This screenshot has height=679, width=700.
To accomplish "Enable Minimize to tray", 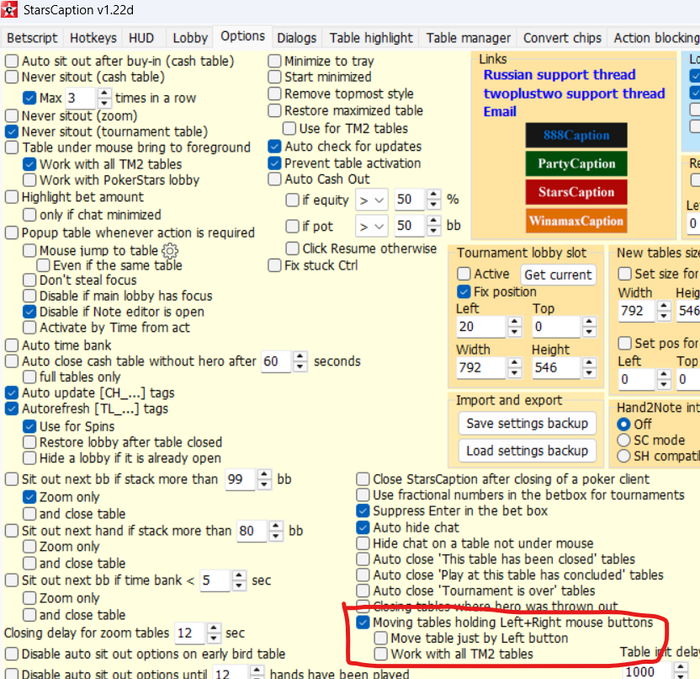I will [274, 61].
